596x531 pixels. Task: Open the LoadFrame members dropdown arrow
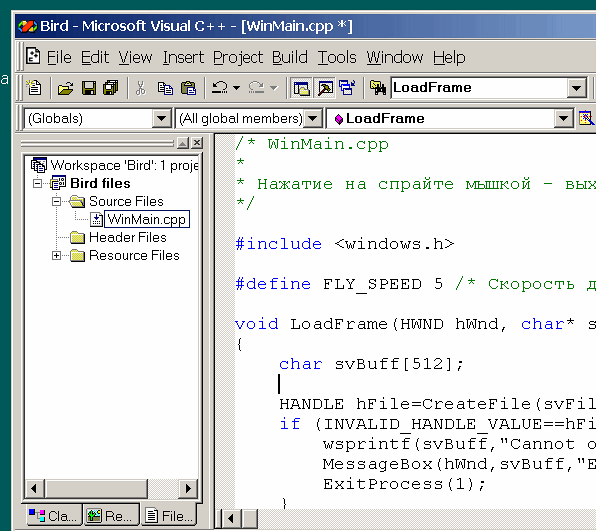pos(563,119)
